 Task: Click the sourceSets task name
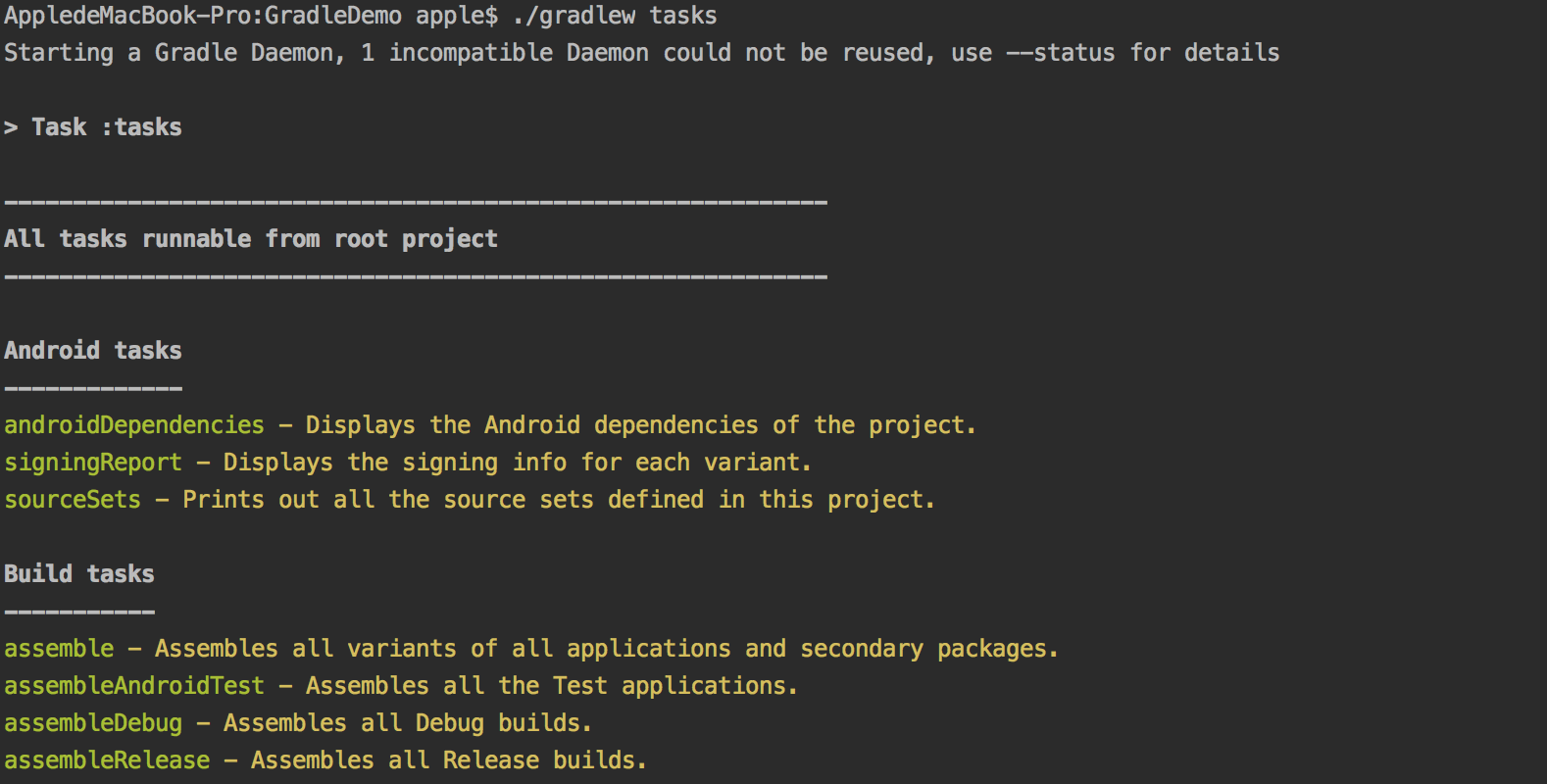click(73, 500)
